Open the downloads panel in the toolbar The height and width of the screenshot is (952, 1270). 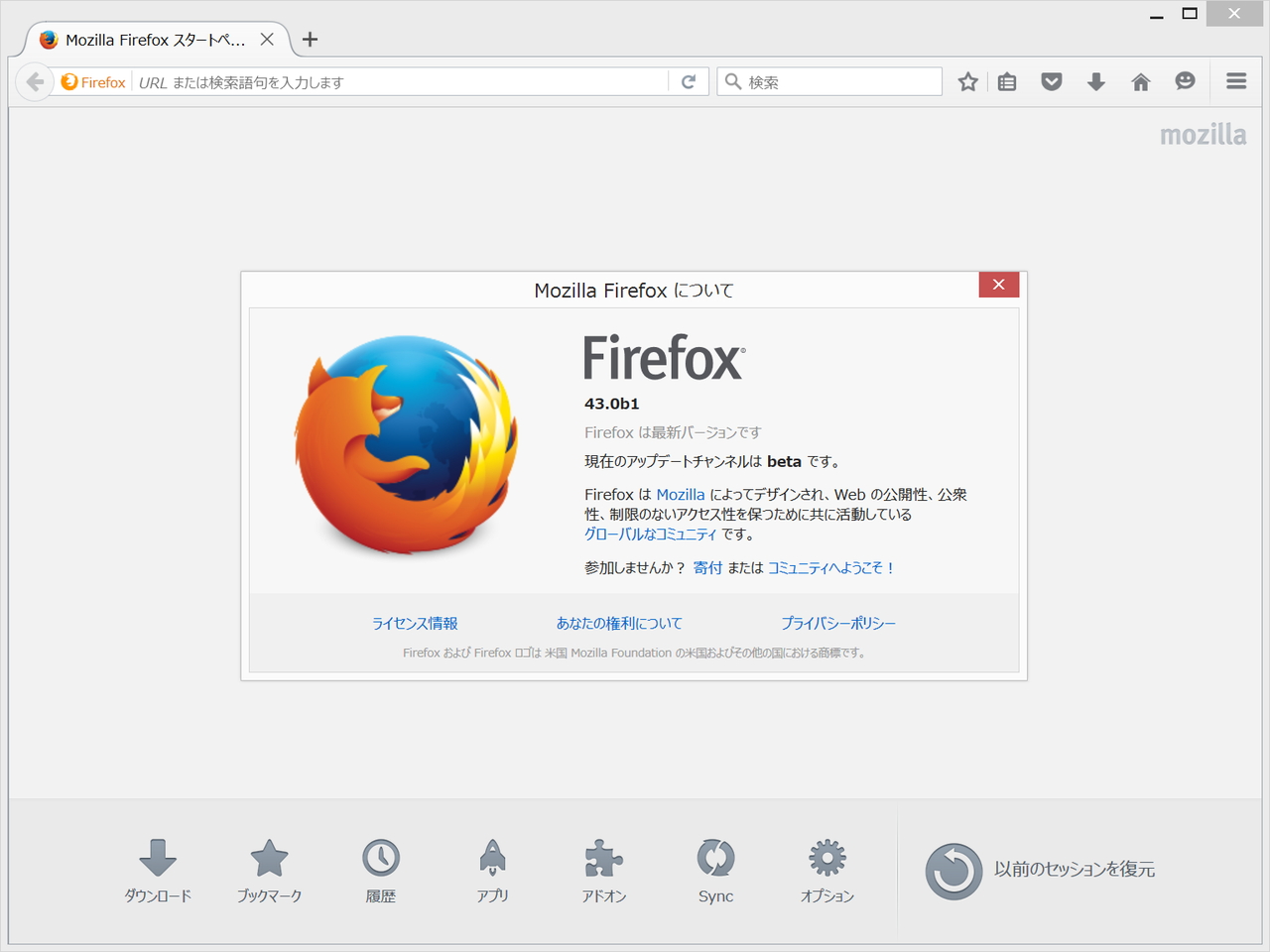(x=1096, y=81)
